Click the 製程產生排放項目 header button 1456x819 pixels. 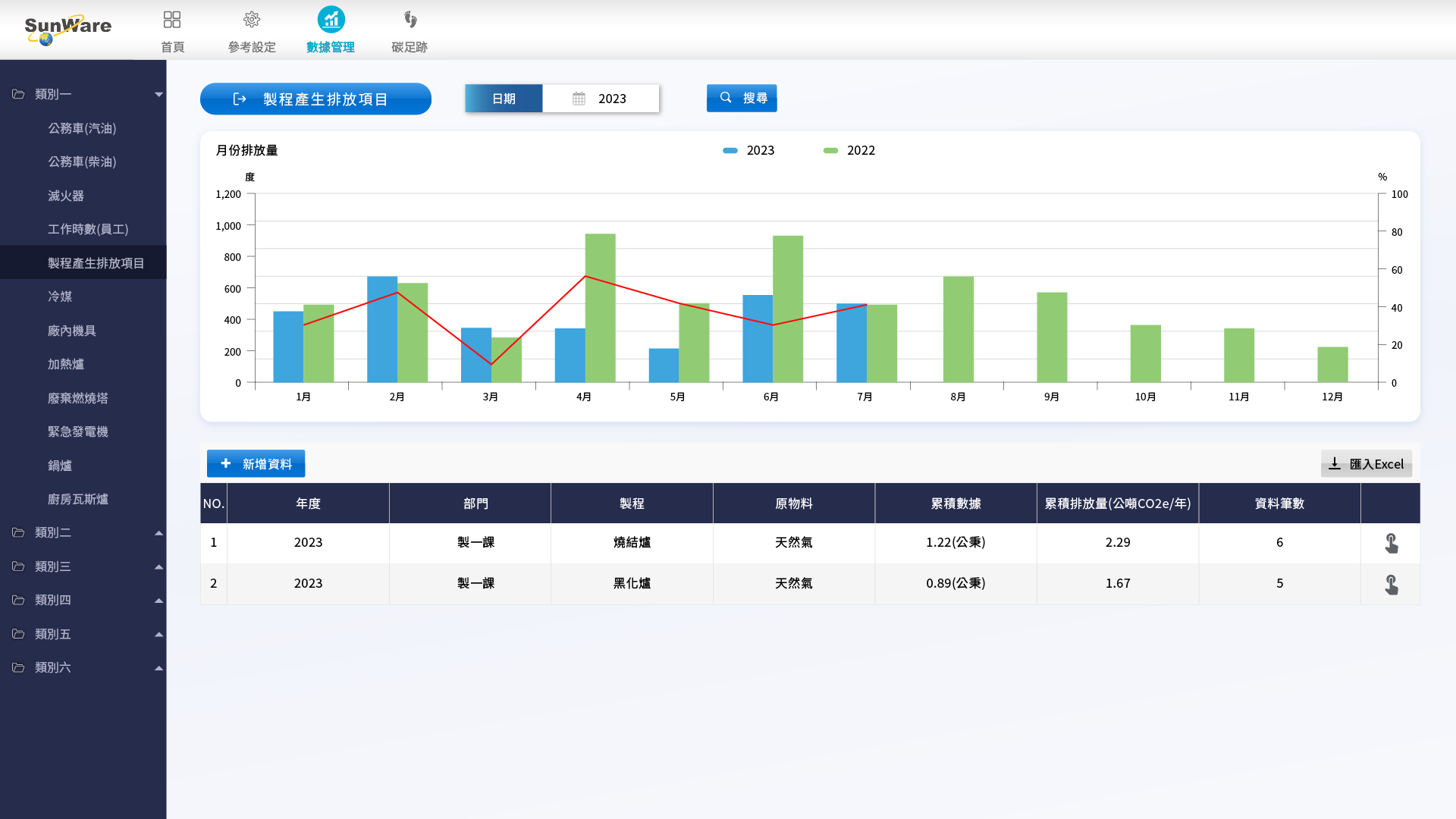(315, 99)
